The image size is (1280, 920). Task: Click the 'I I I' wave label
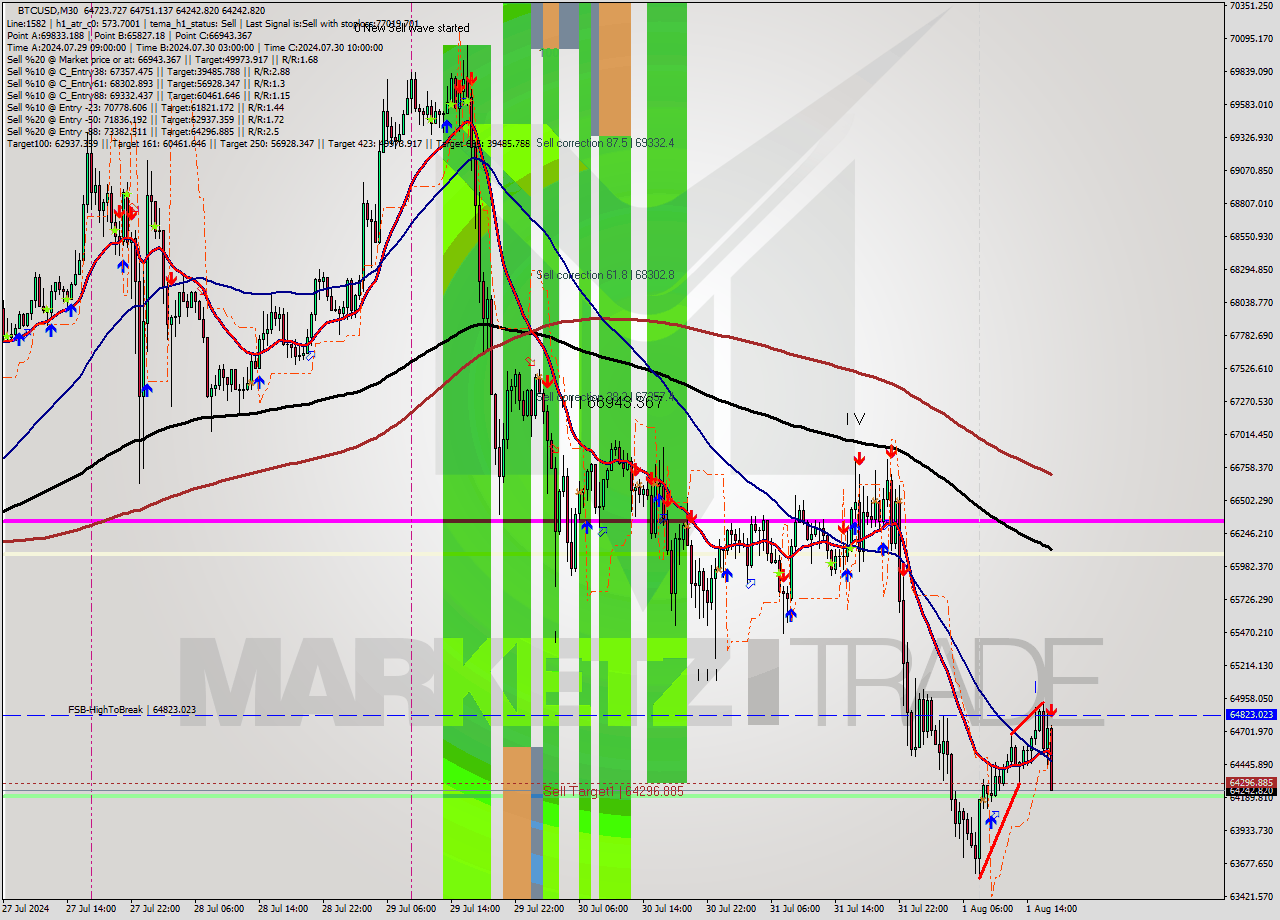coord(707,675)
